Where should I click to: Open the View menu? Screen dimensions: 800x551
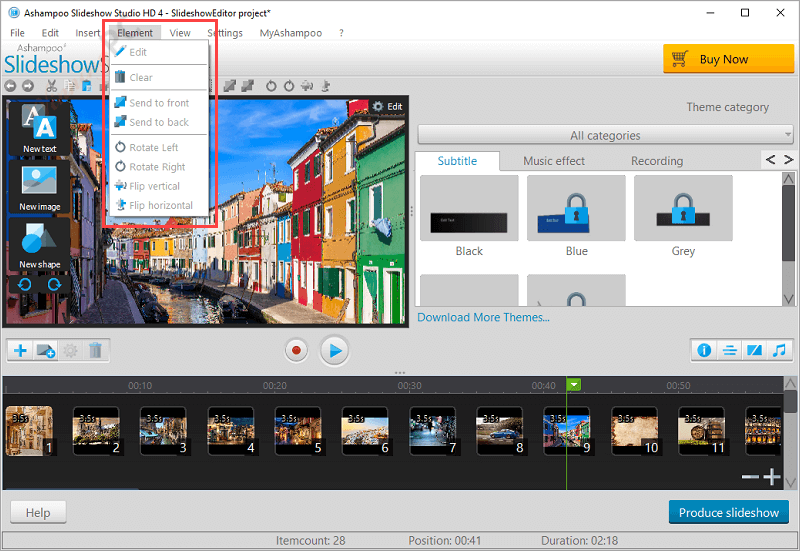[180, 33]
